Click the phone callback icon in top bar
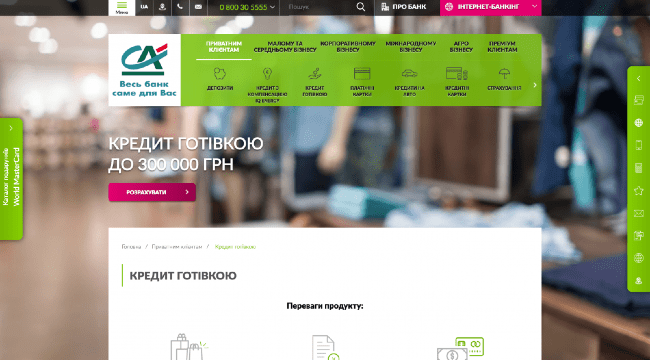The width and height of the screenshot is (650, 360). coord(180,7)
